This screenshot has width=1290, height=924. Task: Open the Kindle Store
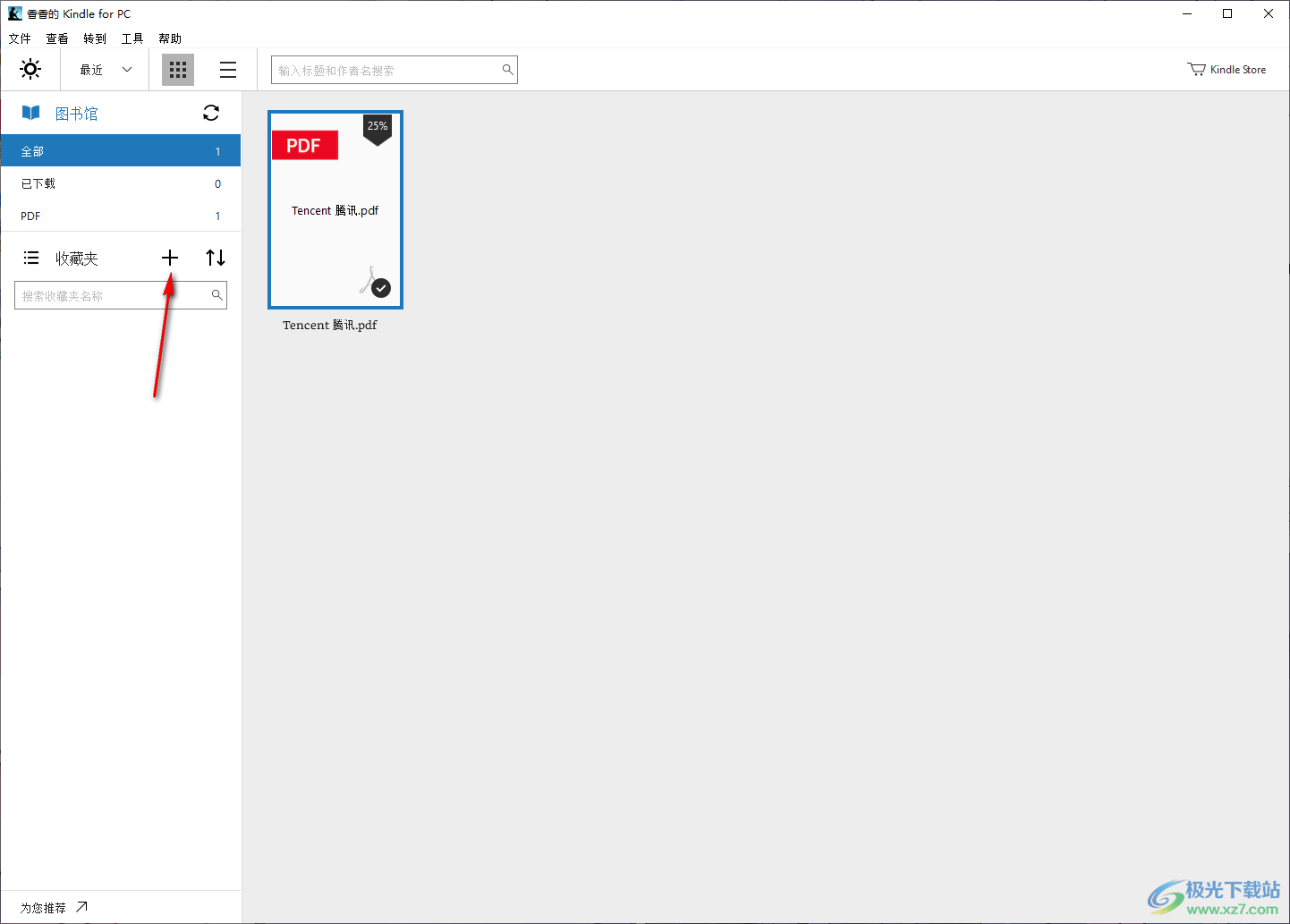coord(1226,69)
